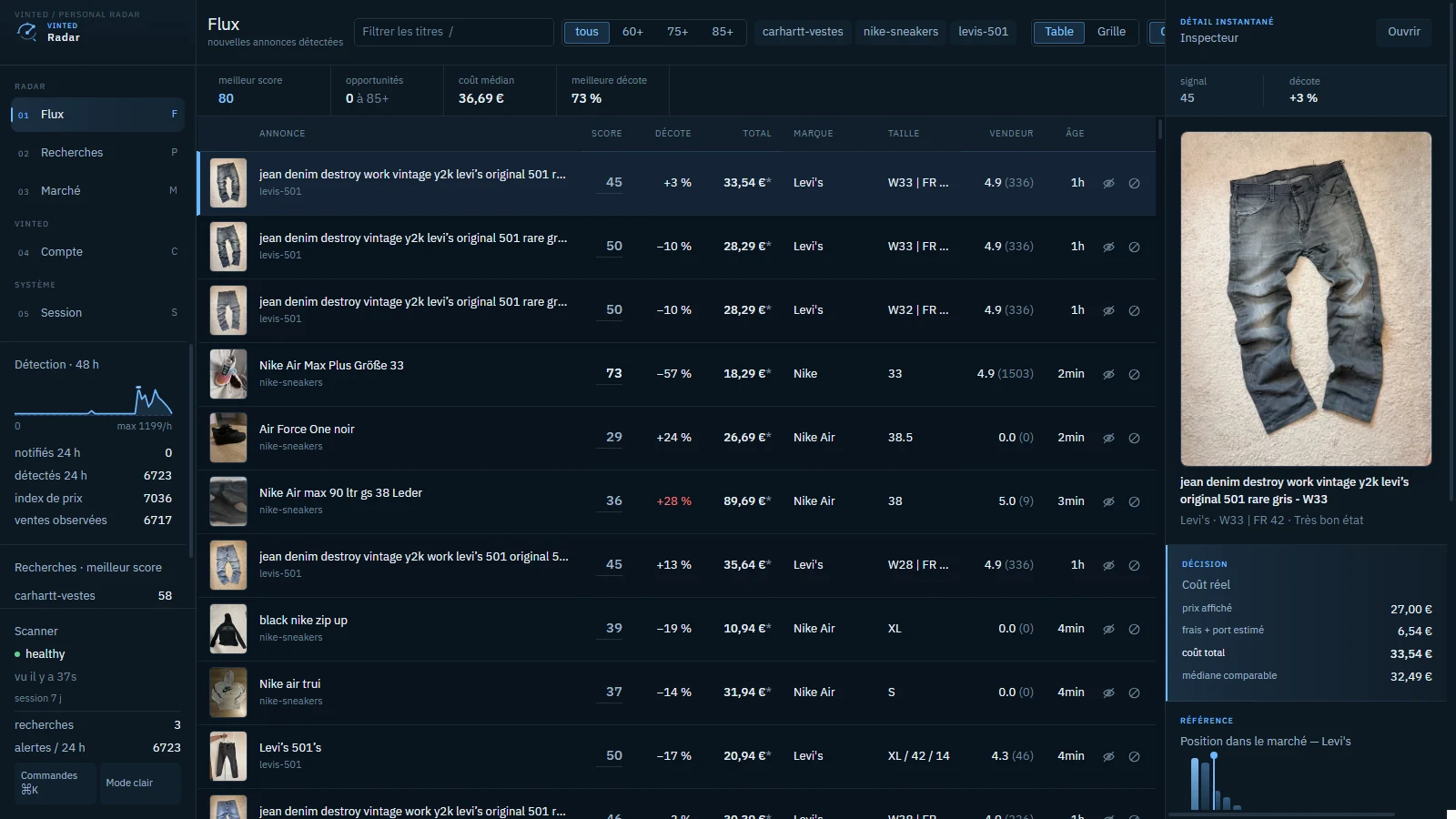Viewport: 1456px width, 819px height.
Task: Block the W33 jean listing with score 50
Action: point(1134,247)
